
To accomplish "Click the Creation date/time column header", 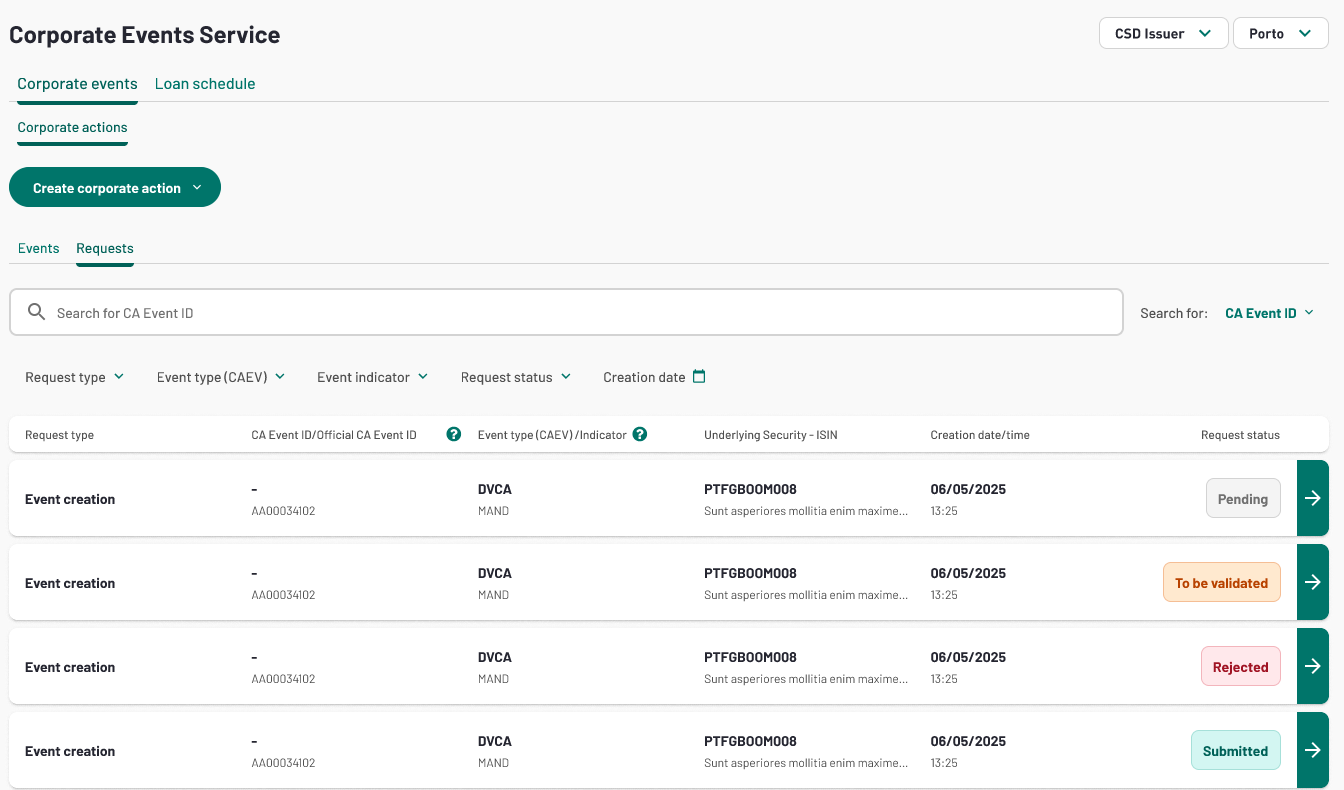I will tap(980, 435).
